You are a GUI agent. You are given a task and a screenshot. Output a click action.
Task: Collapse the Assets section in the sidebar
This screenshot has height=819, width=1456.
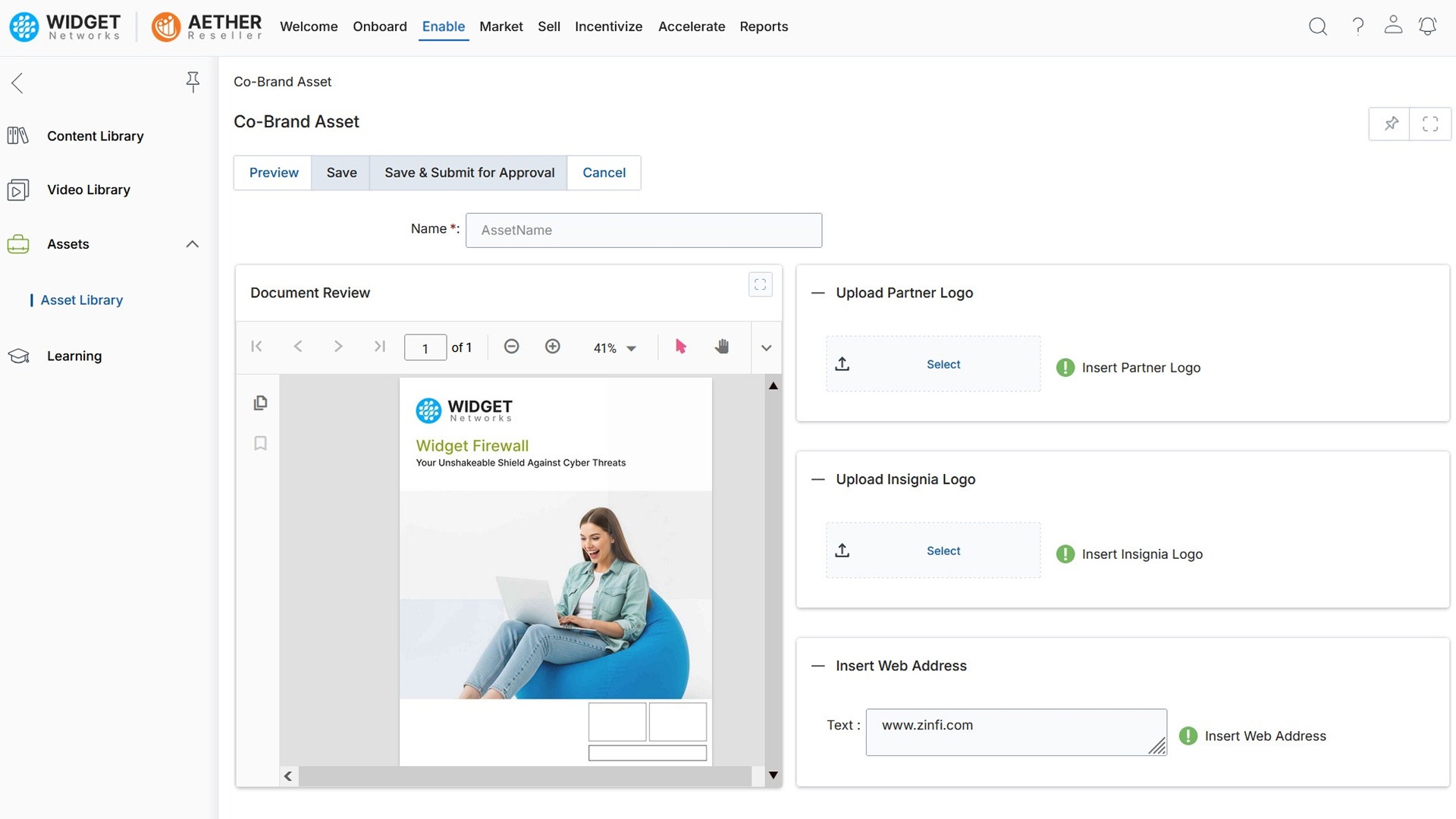click(x=191, y=244)
